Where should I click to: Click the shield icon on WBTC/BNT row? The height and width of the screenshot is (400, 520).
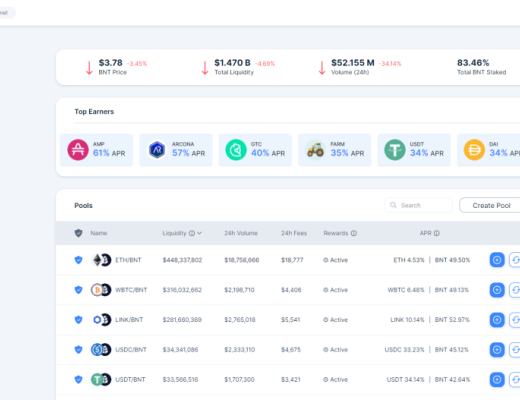tap(78, 290)
